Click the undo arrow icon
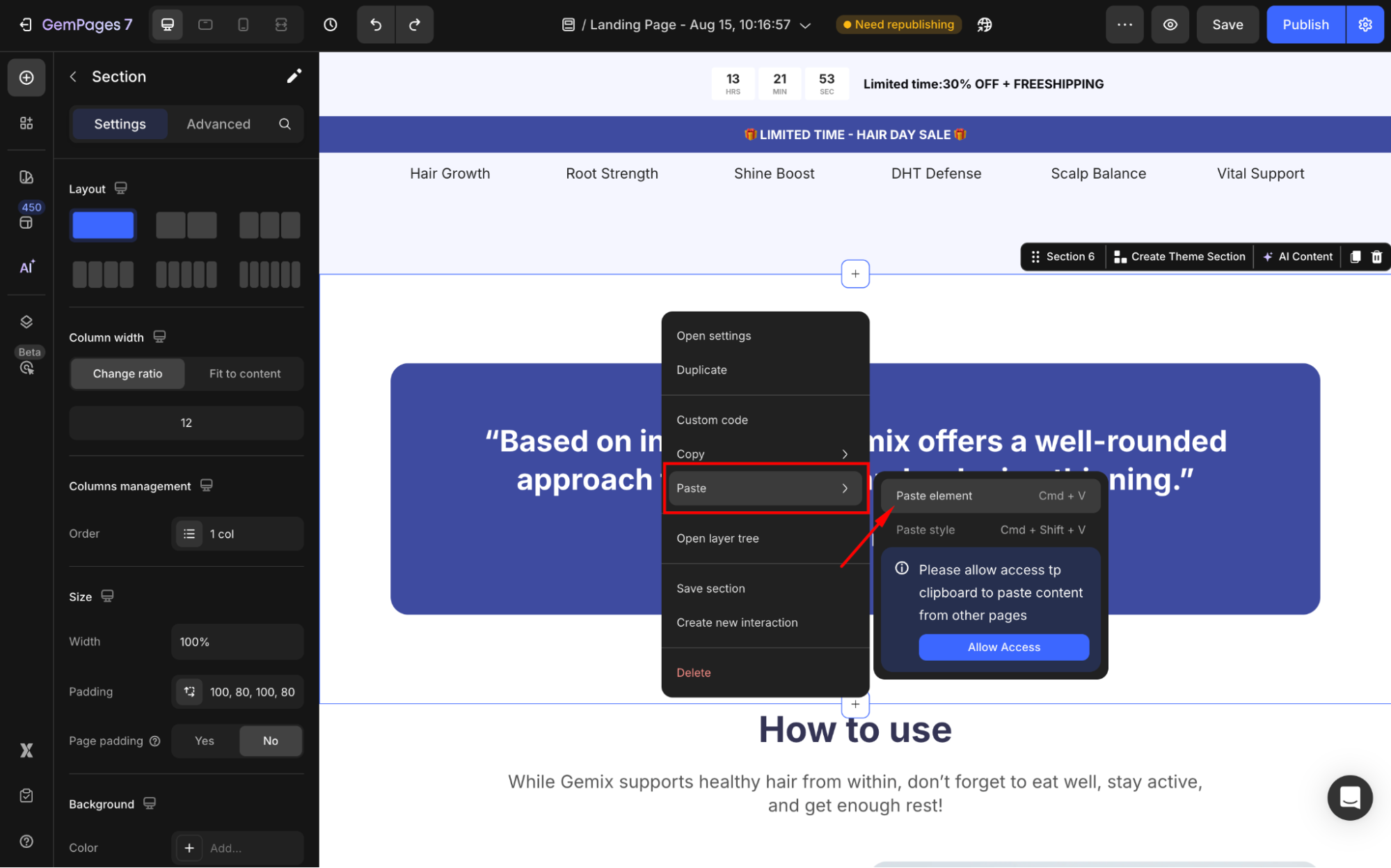Screen dimensions: 1391x868 [376, 25]
